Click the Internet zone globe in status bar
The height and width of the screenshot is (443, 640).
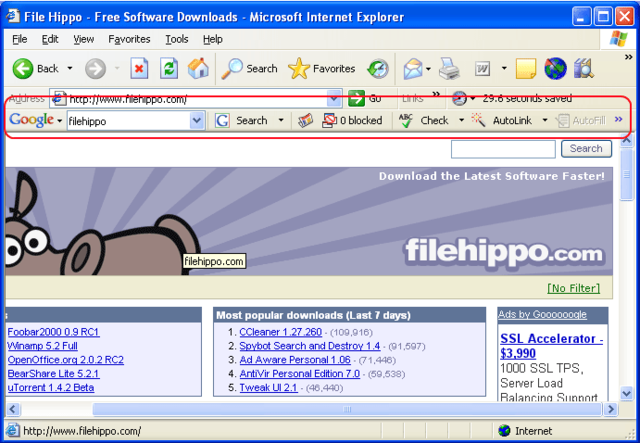point(504,430)
